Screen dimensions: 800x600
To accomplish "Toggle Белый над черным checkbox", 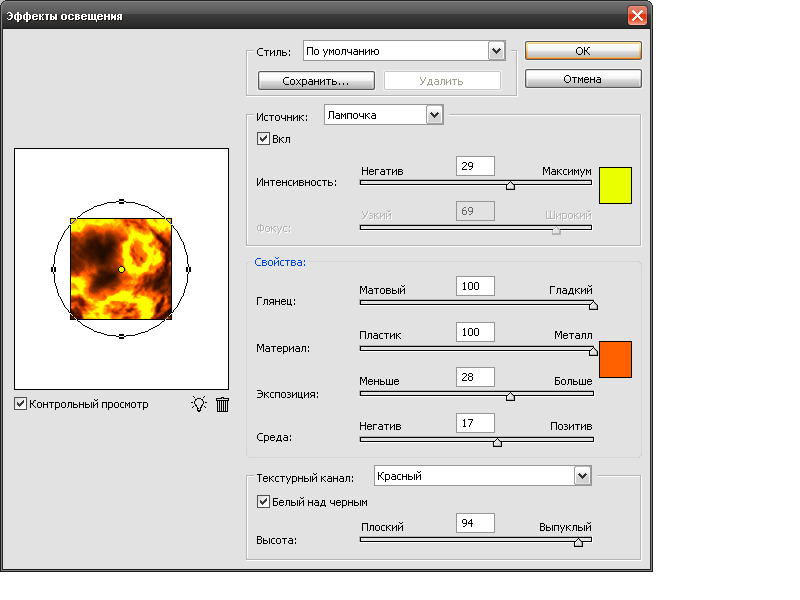I will (263, 502).
